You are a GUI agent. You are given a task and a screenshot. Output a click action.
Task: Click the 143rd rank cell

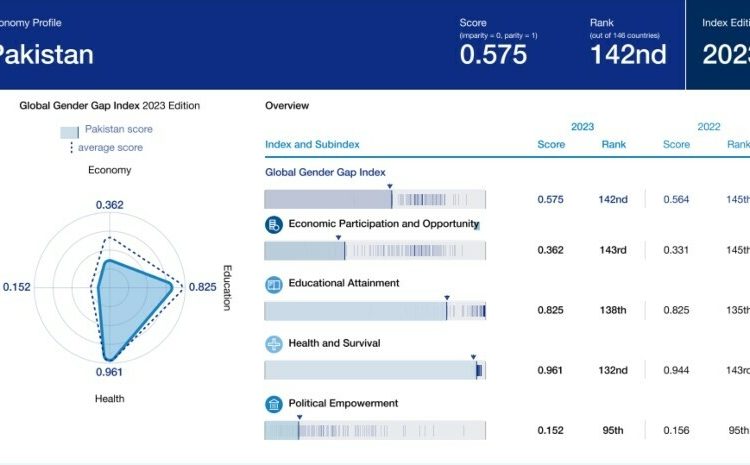tap(613, 250)
